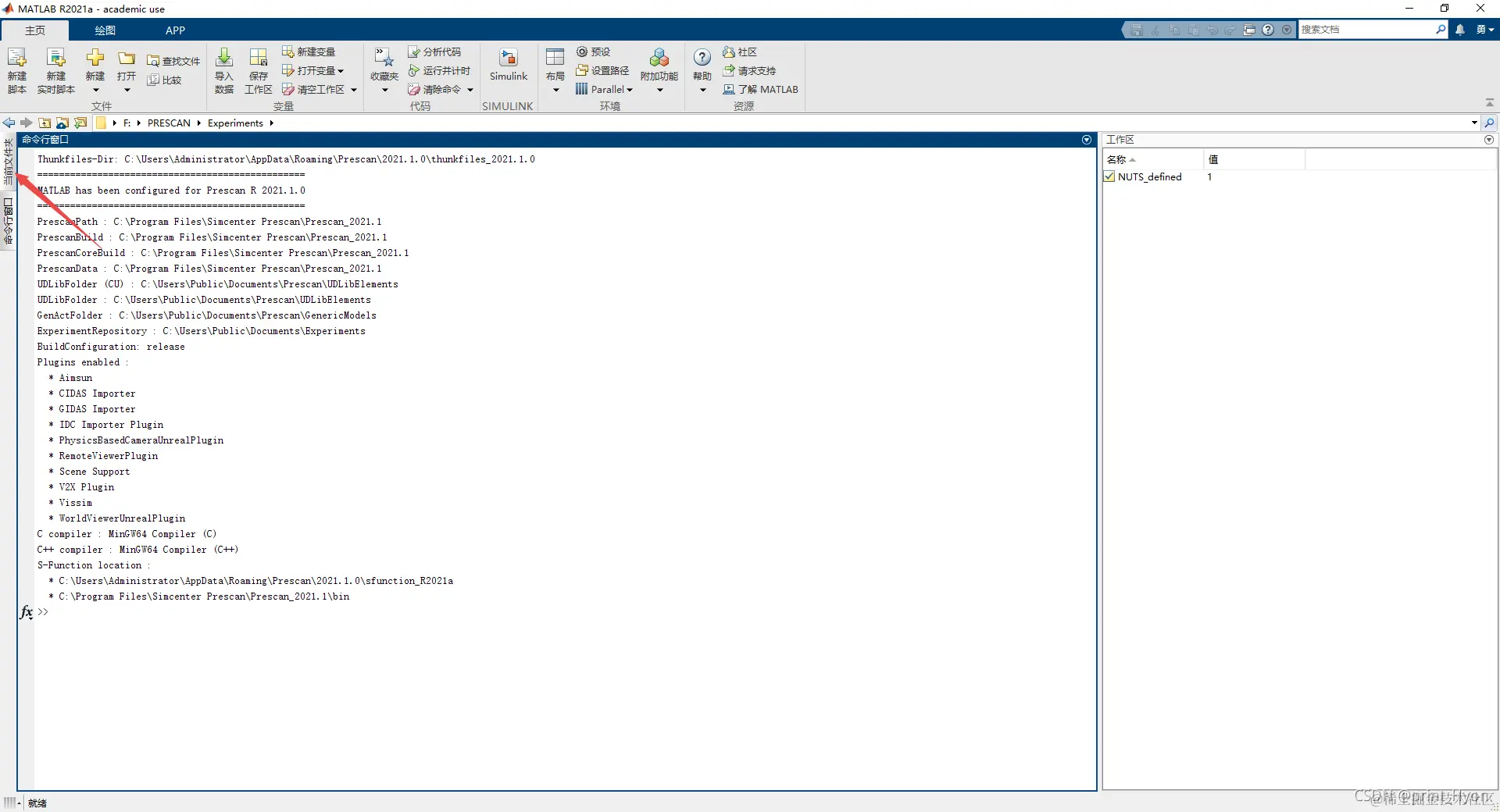Open 预设 (Preferences)
This screenshot has width=1500, height=812.
pyautogui.click(x=594, y=52)
